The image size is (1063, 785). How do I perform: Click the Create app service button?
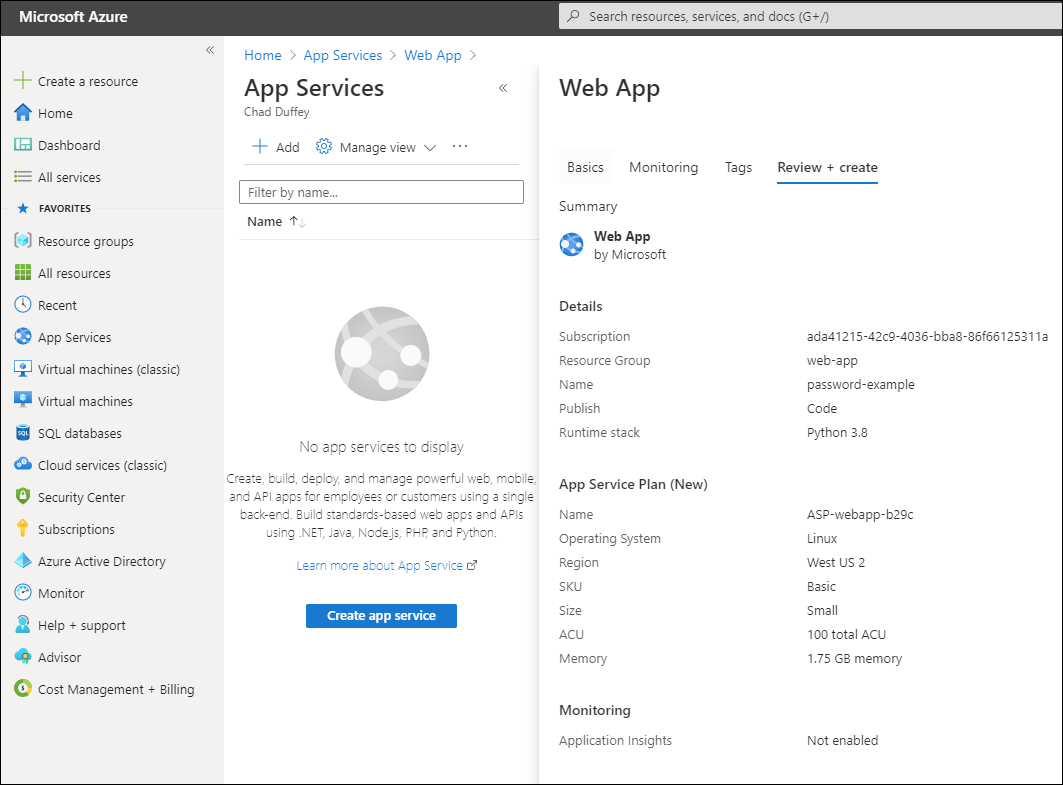(381, 616)
